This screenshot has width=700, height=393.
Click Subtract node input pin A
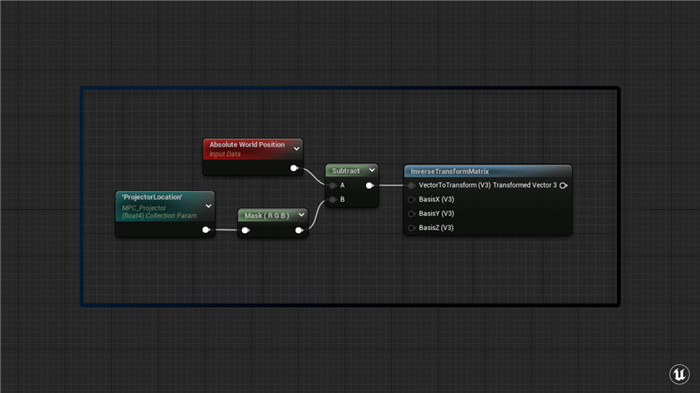point(333,185)
